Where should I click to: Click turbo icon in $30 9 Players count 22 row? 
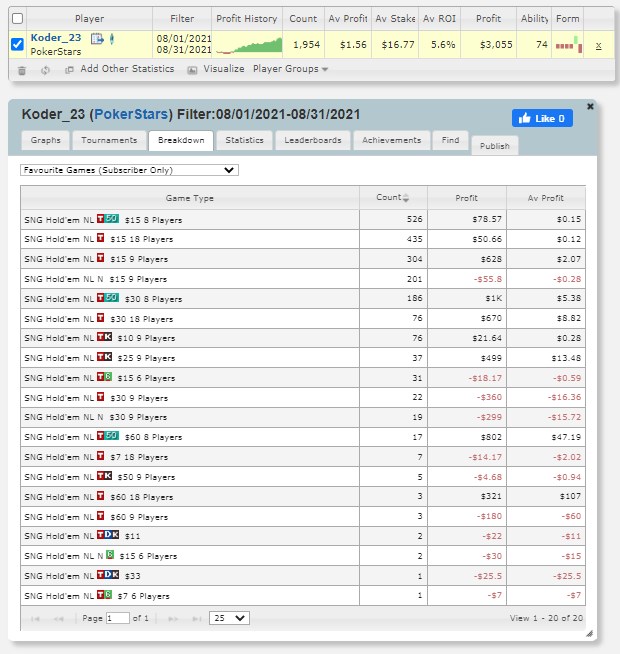pyautogui.click(x=101, y=397)
